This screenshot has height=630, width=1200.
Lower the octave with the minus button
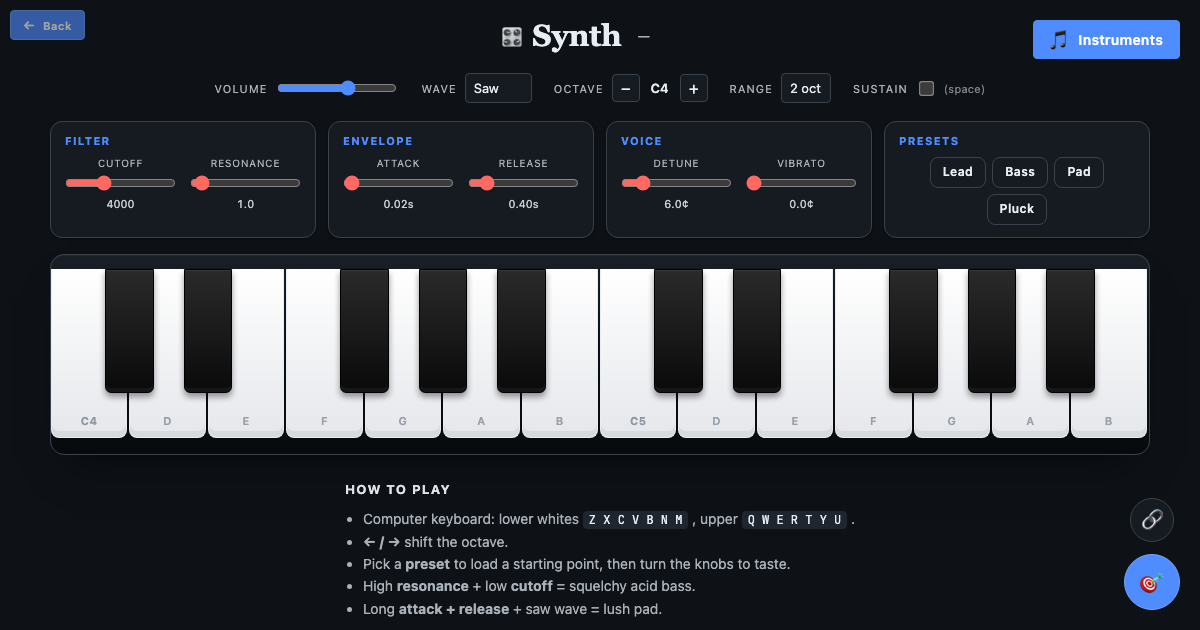click(x=625, y=88)
